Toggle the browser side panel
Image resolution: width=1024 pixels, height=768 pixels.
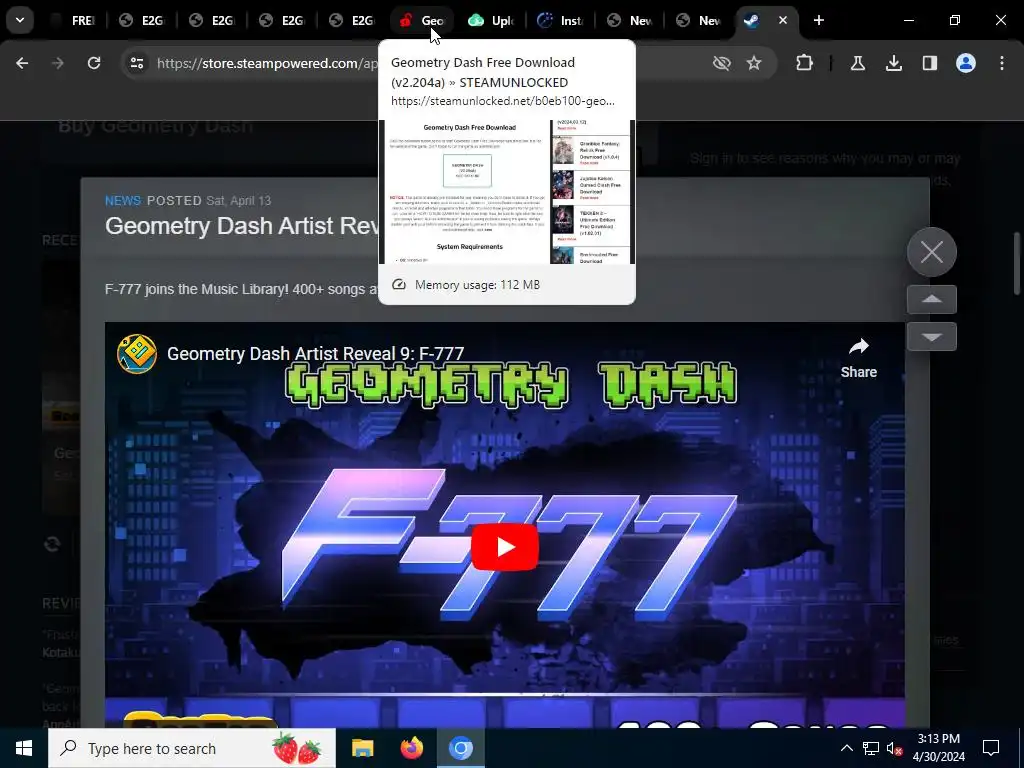point(930,63)
